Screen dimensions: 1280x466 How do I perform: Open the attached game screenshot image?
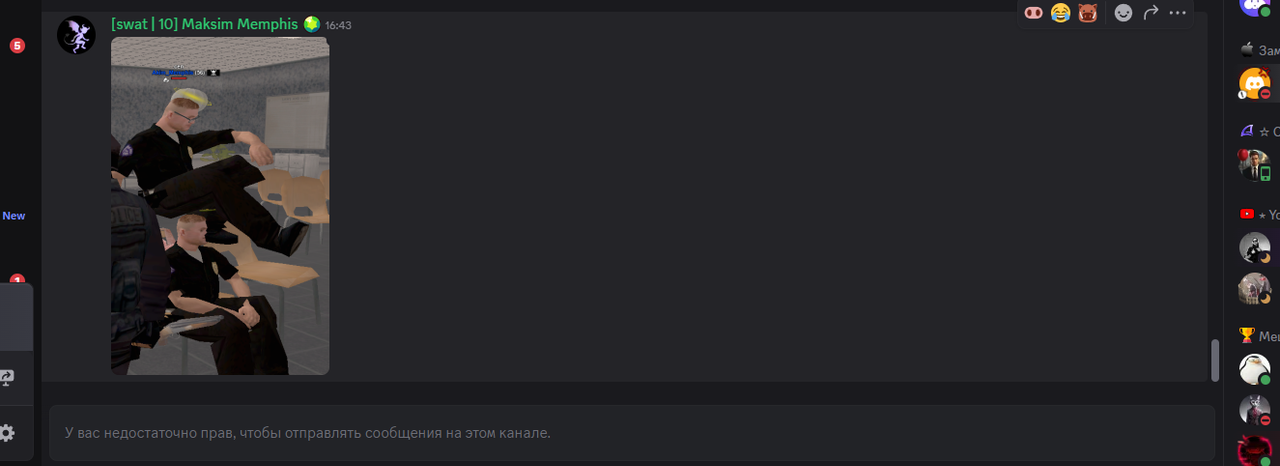point(220,206)
